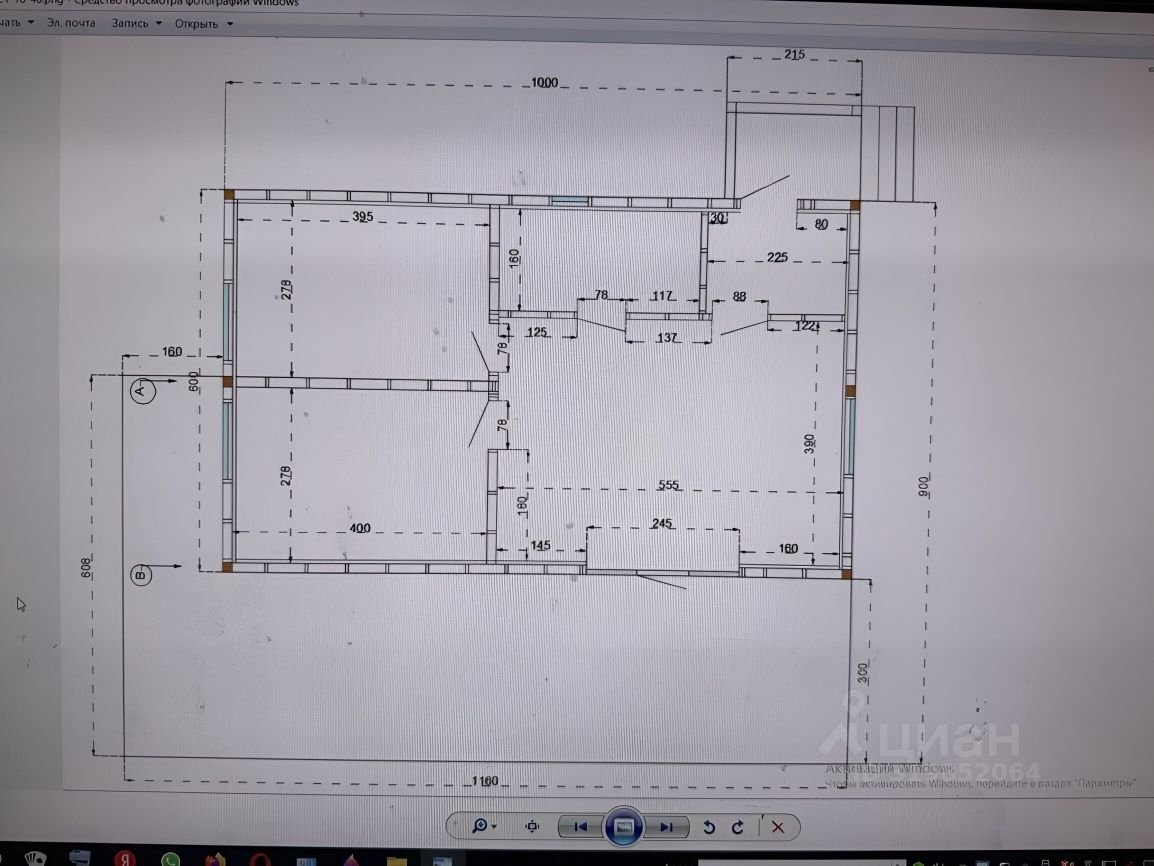This screenshot has height=866, width=1154.
Task: Open the zoom magnifier control
Action: click(x=480, y=826)
